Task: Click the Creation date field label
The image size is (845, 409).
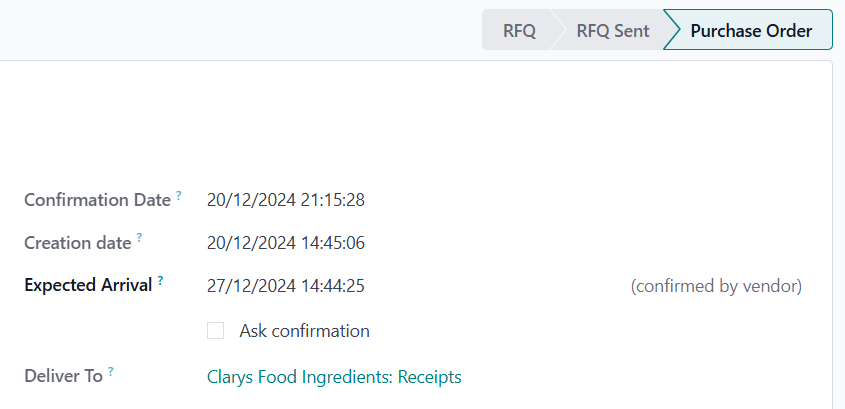Action: (x=77, y=243)
